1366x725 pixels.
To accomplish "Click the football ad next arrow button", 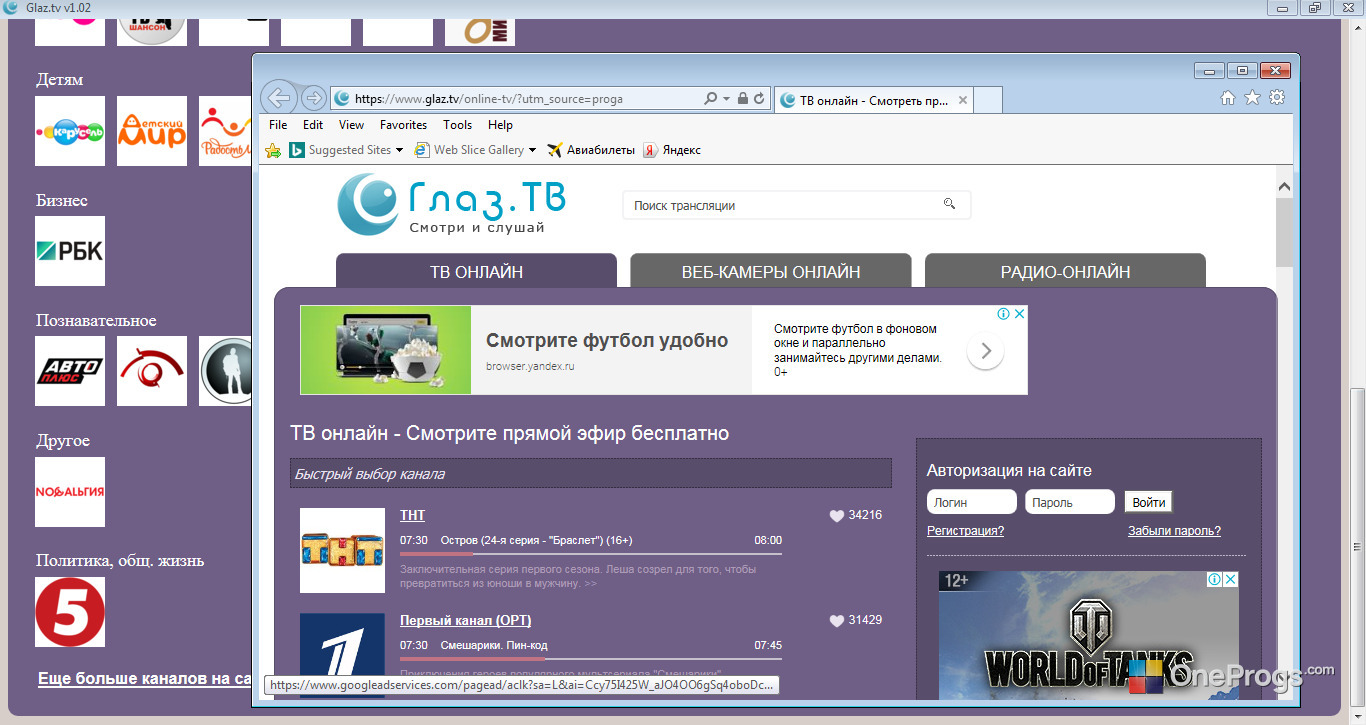I will click(985, 351).
